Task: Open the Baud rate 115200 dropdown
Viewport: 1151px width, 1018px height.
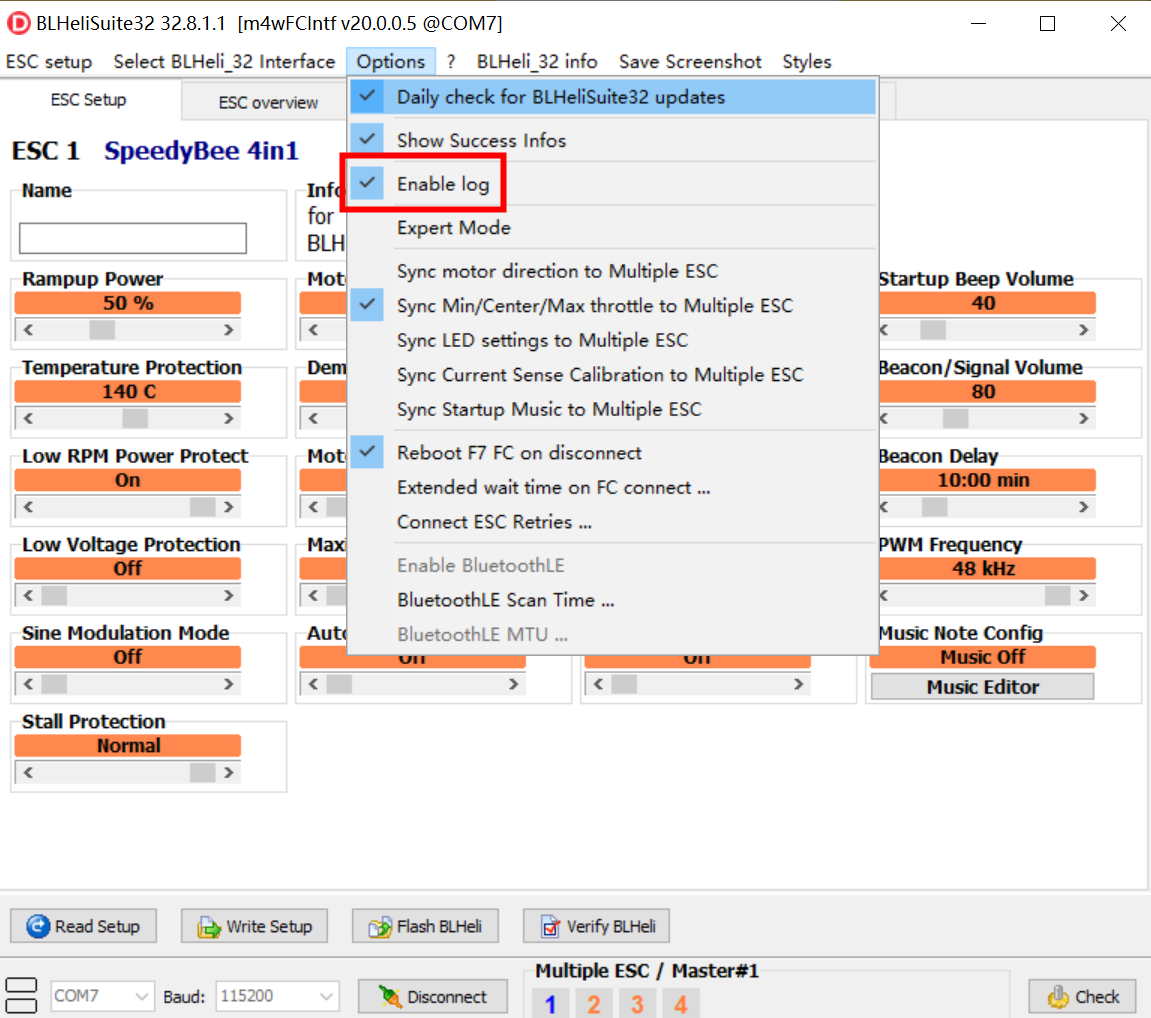Action: (x=277, y=997)
